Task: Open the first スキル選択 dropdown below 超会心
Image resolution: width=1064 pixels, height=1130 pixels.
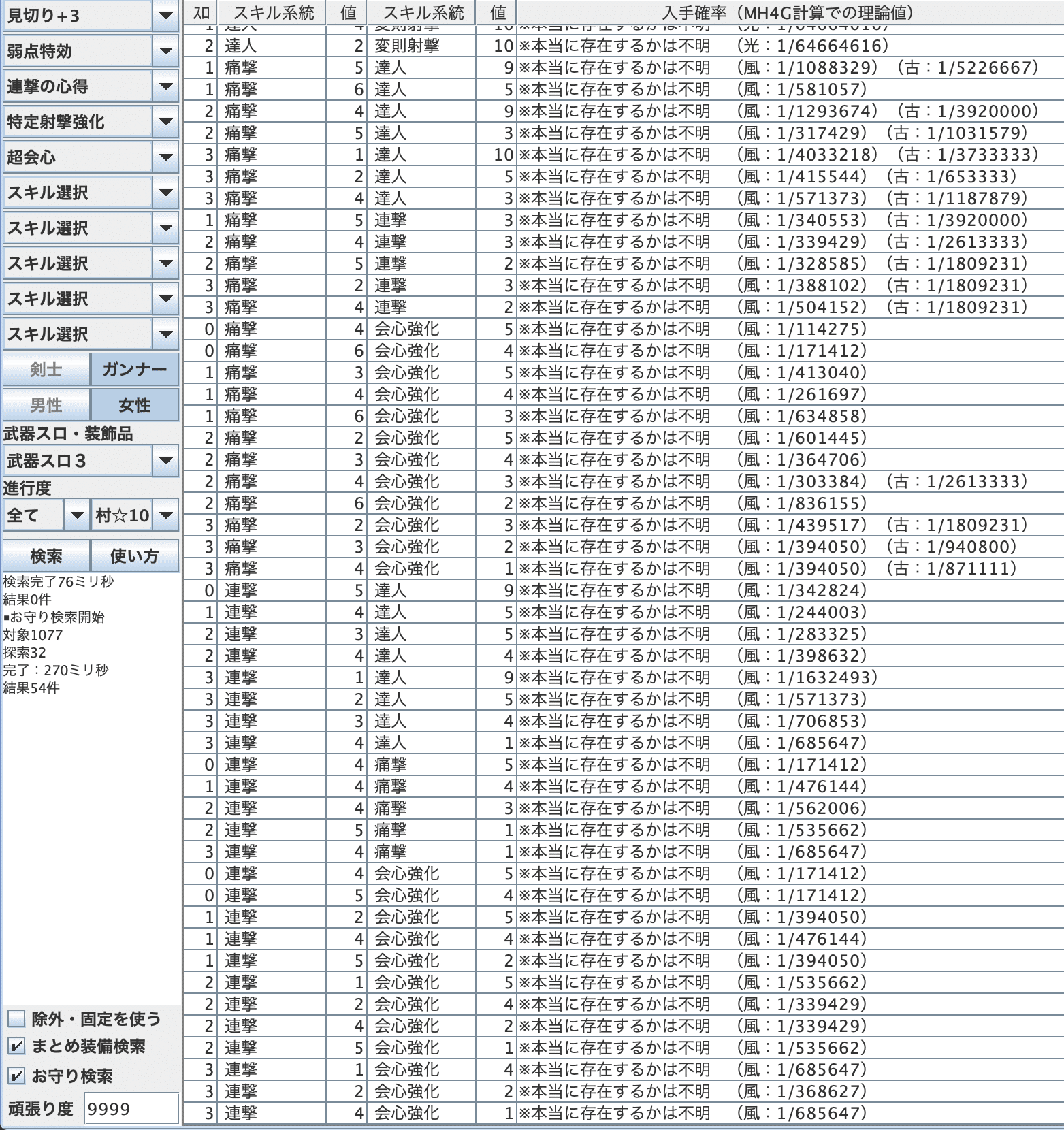Action: click(165, 193)
